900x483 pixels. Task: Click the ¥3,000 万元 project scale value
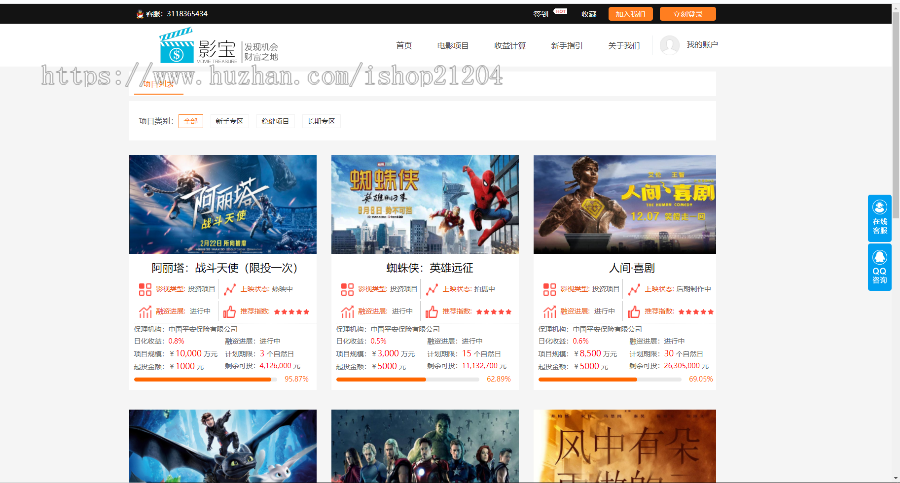(393, 354)
